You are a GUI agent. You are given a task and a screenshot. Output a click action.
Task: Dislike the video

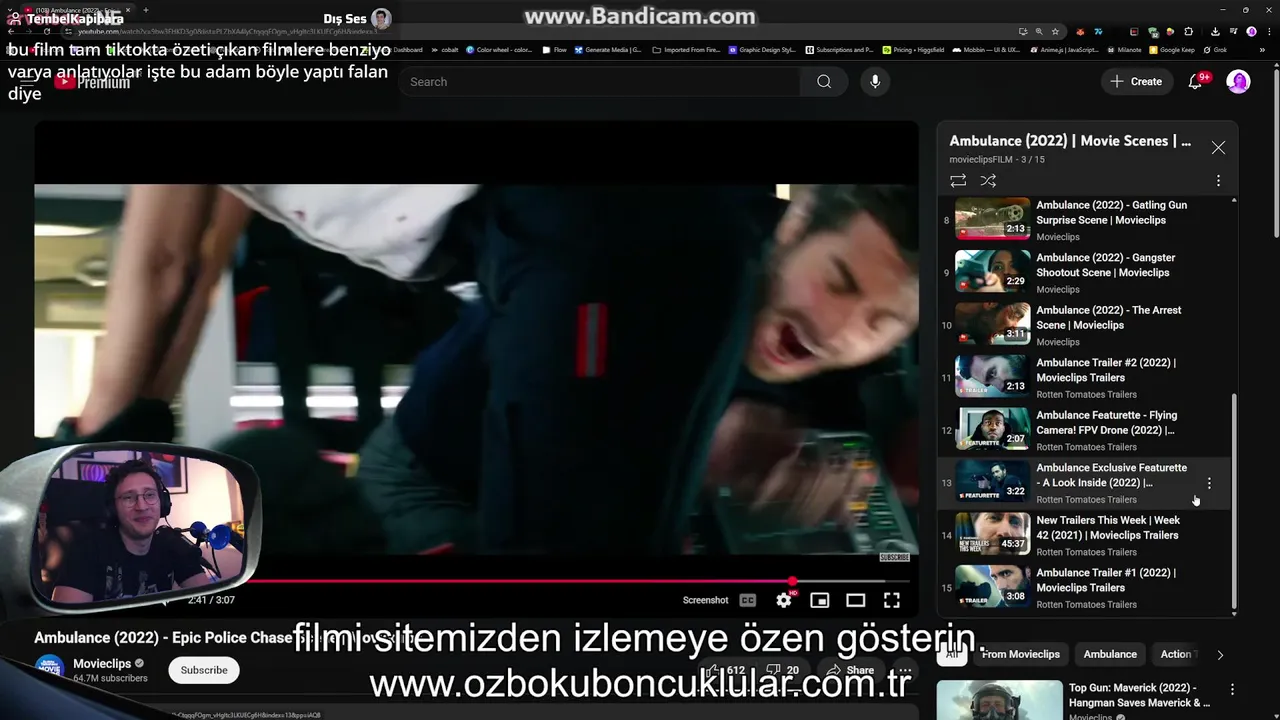(x=783, y=670)
